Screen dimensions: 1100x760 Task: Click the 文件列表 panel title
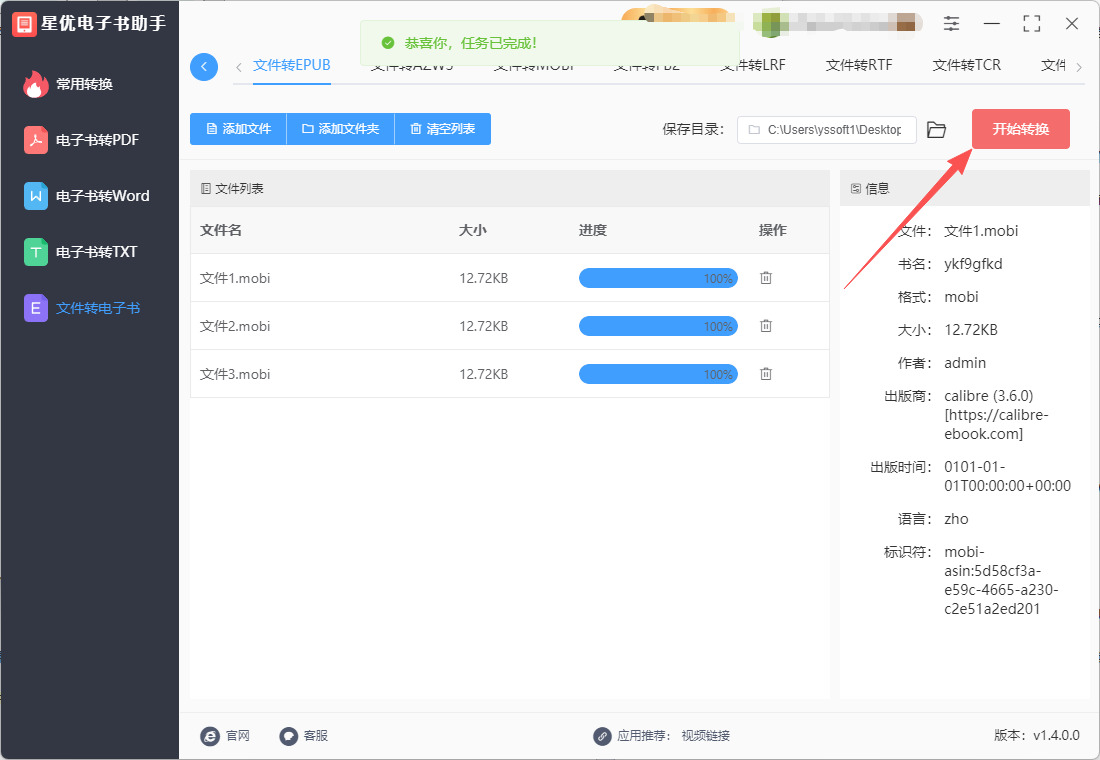click(x=239, y=188)
